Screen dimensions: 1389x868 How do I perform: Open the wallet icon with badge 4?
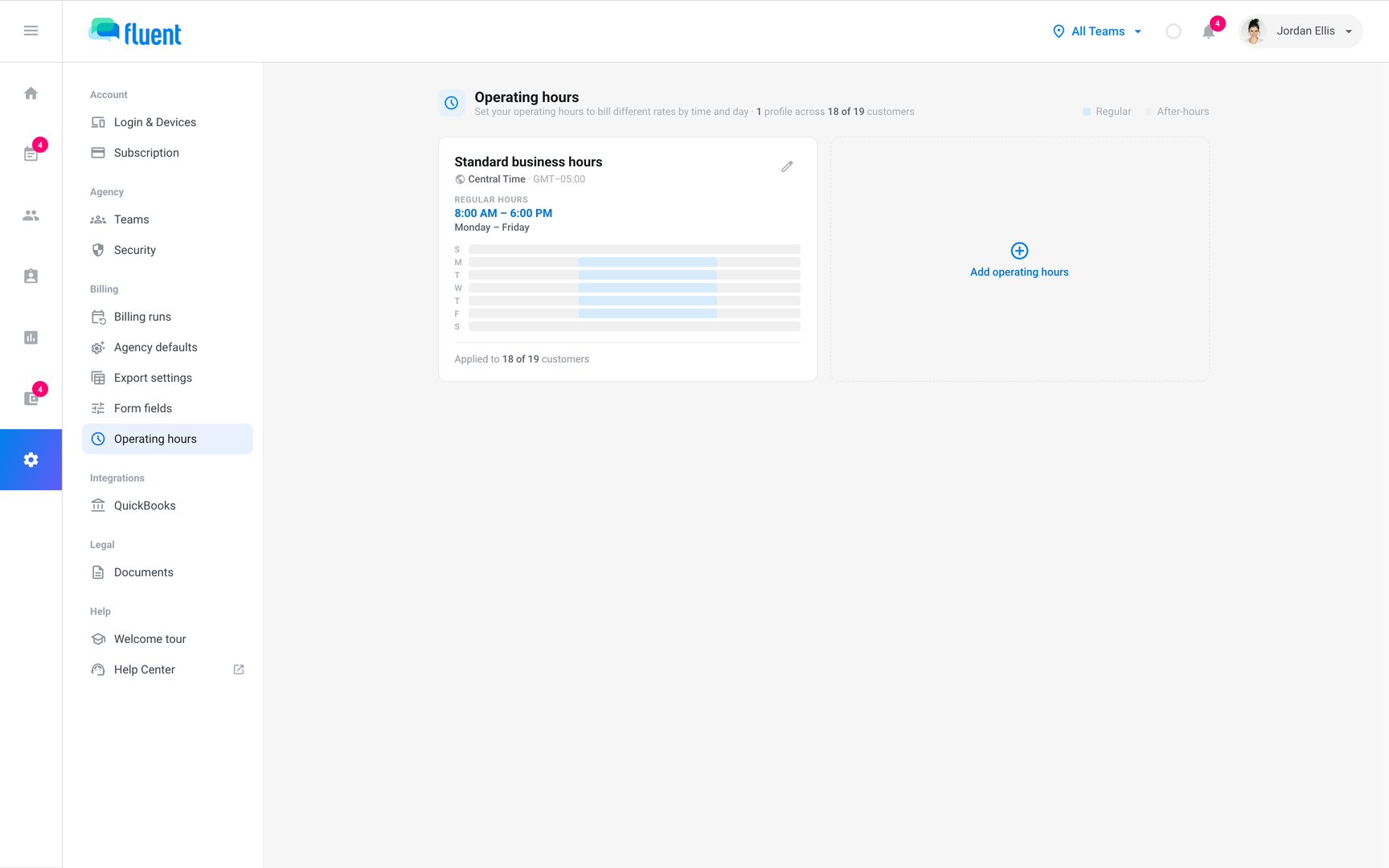(31, 399)
